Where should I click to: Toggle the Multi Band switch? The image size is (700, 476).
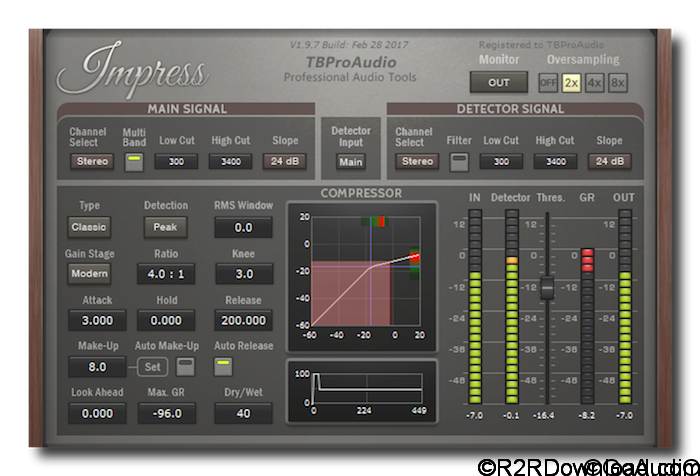pyautogui.click(x=134, y=161)
